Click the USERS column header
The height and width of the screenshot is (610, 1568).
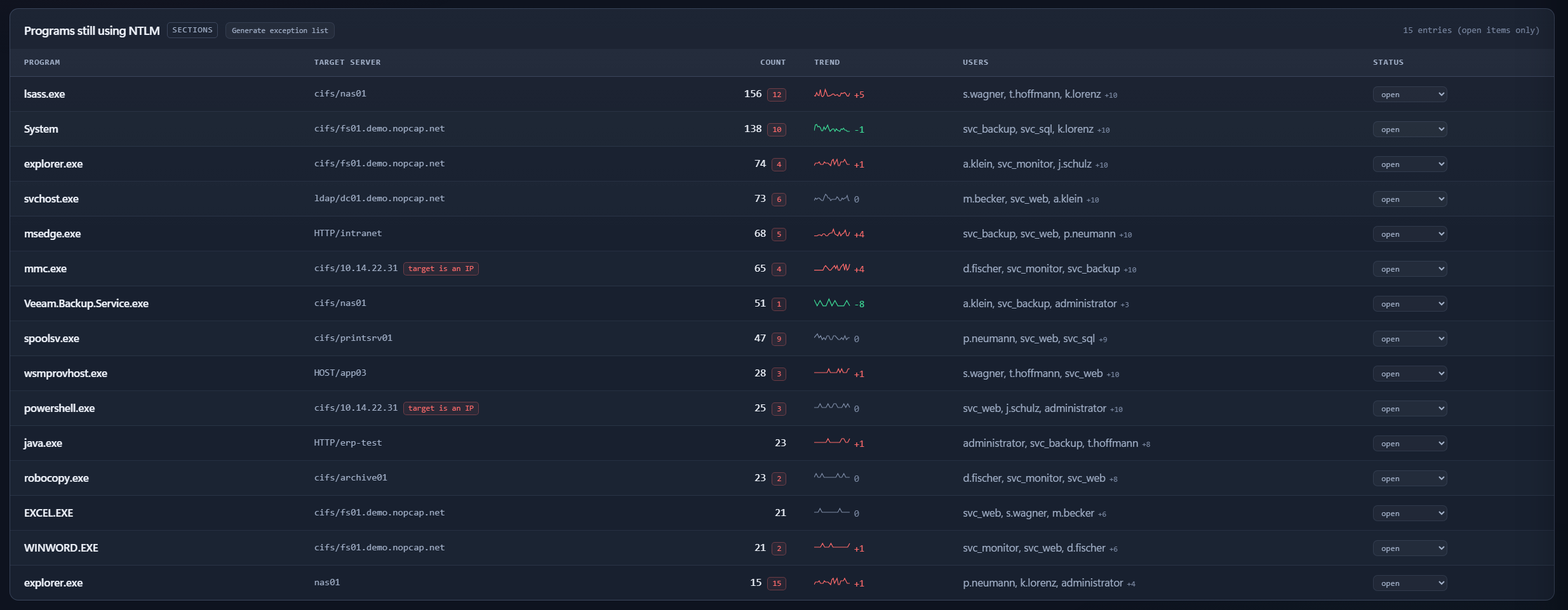point(975,62)
